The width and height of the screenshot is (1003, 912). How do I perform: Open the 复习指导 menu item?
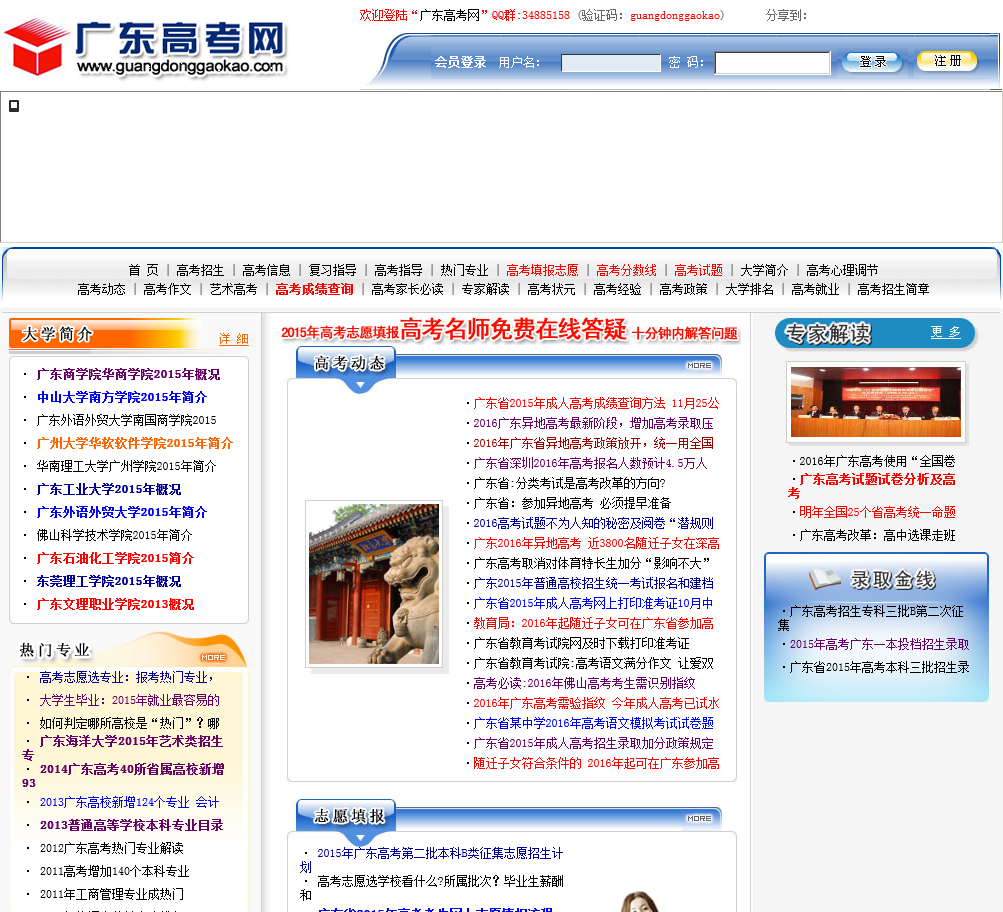[333, 270]
